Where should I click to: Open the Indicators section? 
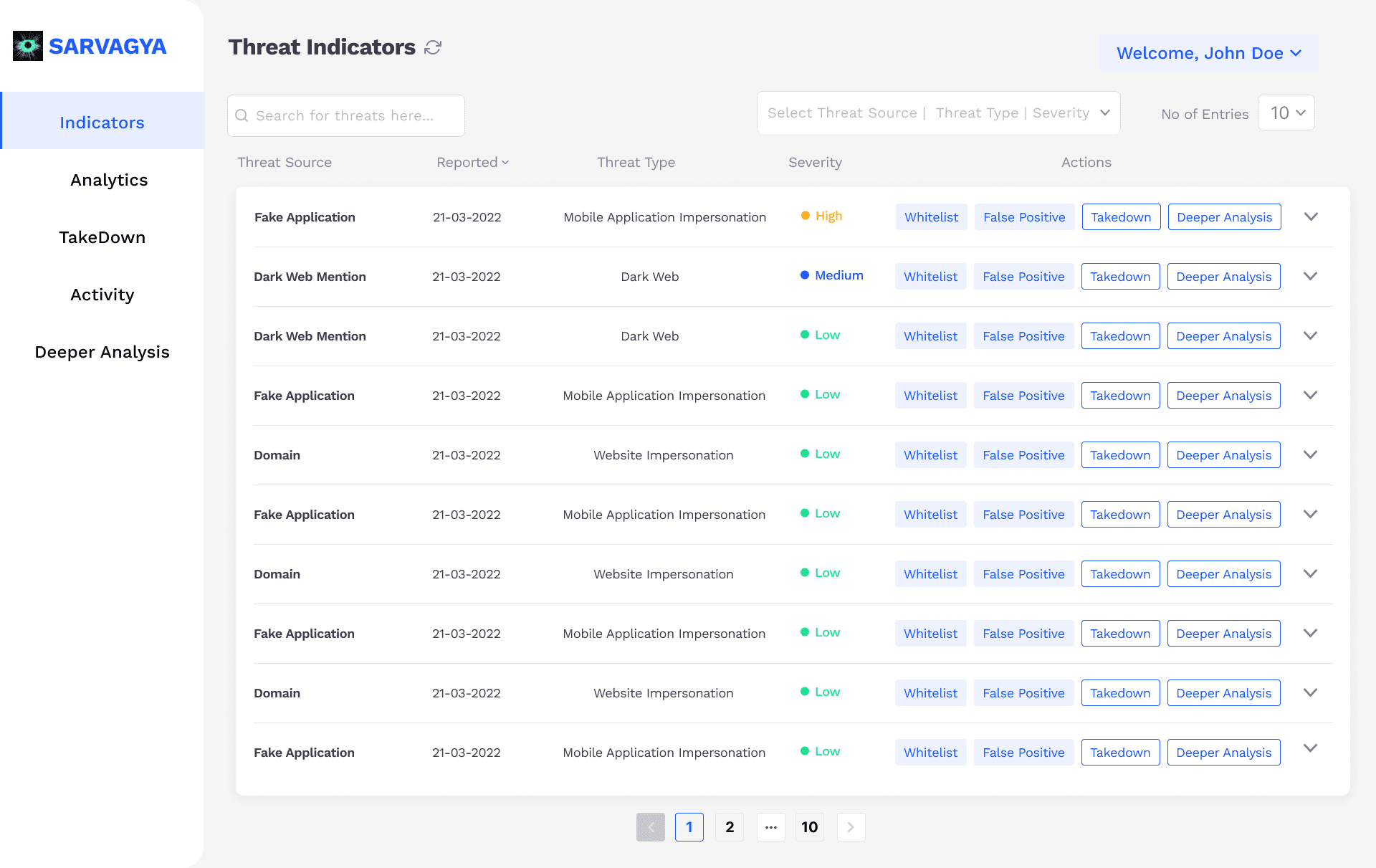click(x=102, y=120)
